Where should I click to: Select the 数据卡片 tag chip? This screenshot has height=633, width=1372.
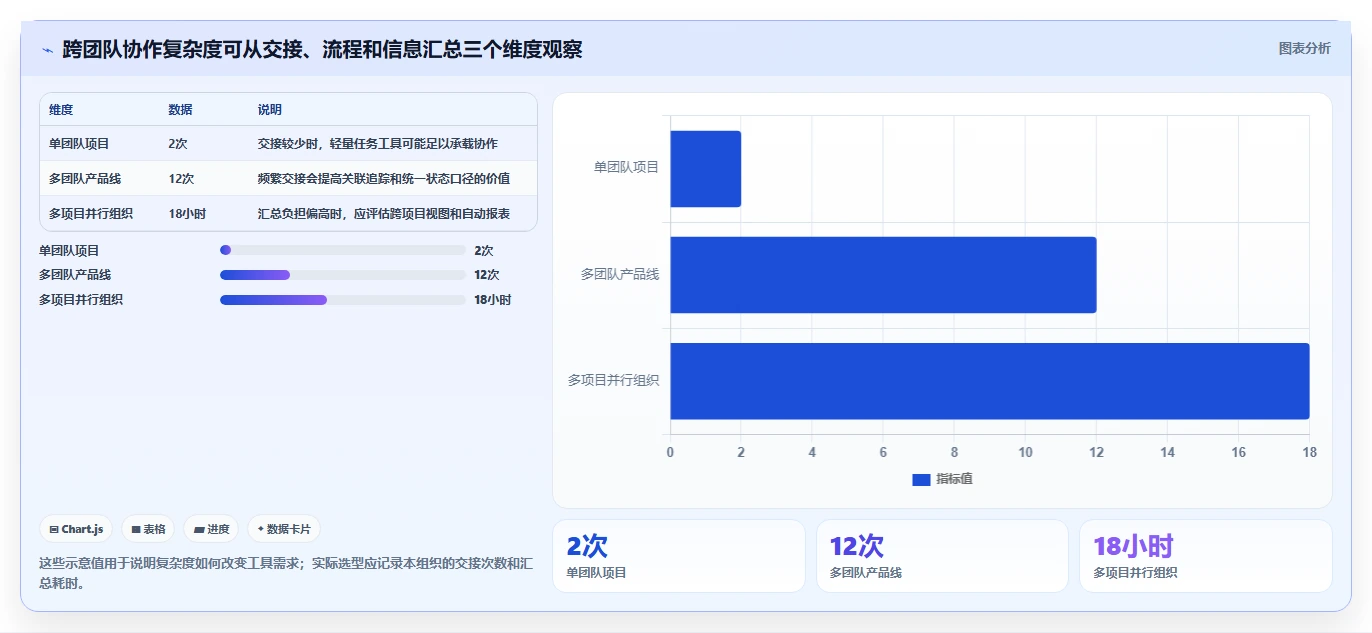tap(284, 529)
